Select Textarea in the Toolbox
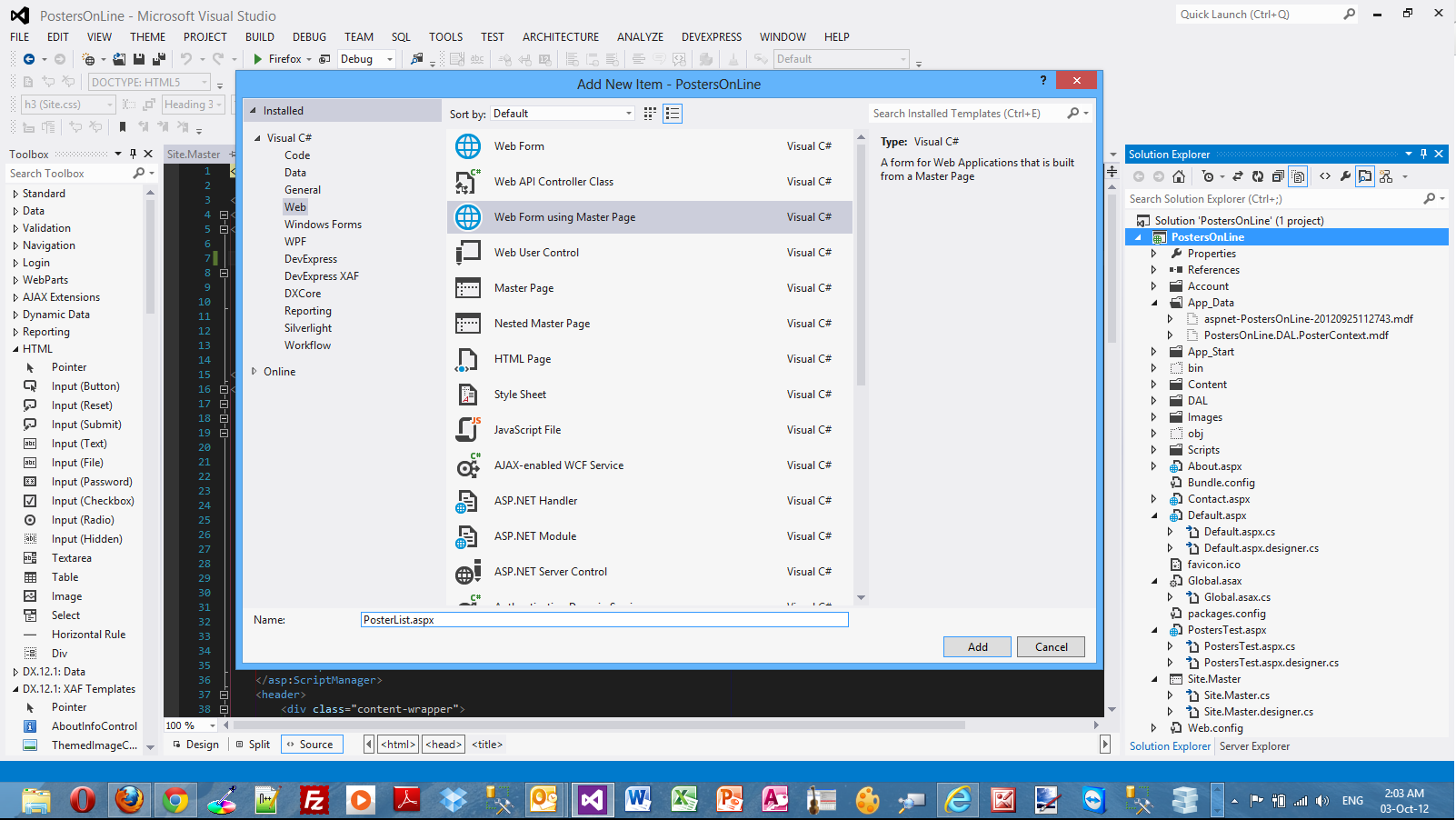This screenshot has width=1456, height=820. pyautogui.click(x=71, y=558)
